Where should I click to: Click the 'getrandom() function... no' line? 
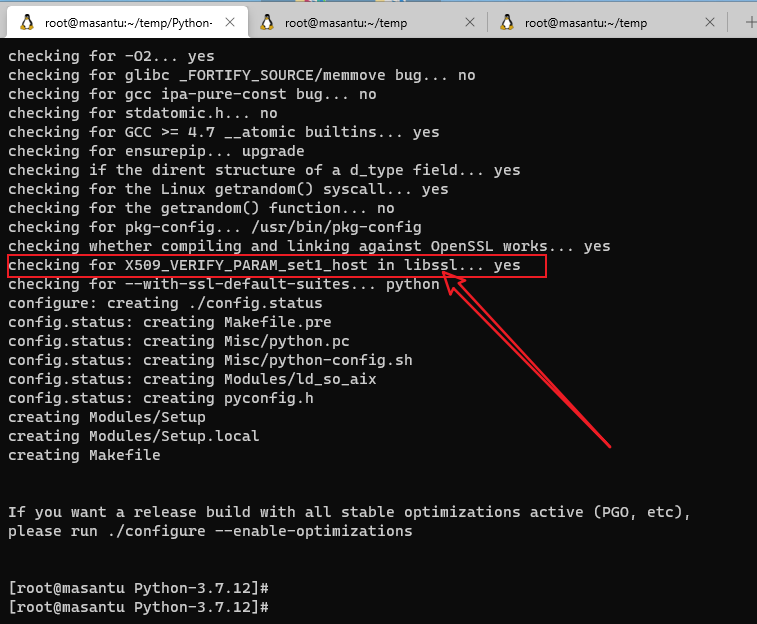pyautogui.click(x=201, y=208)
